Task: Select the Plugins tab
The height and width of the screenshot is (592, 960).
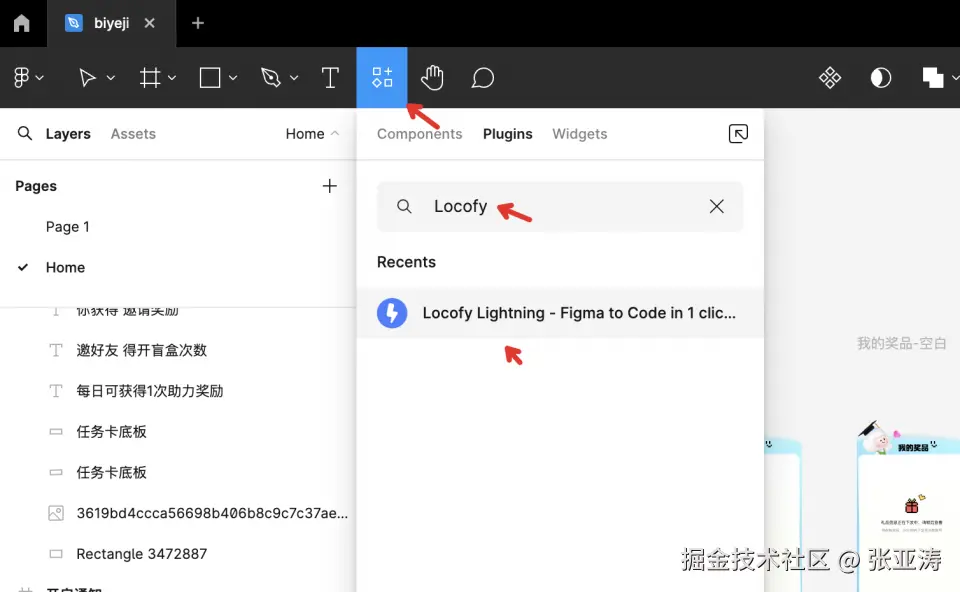Action: point(508,133)
